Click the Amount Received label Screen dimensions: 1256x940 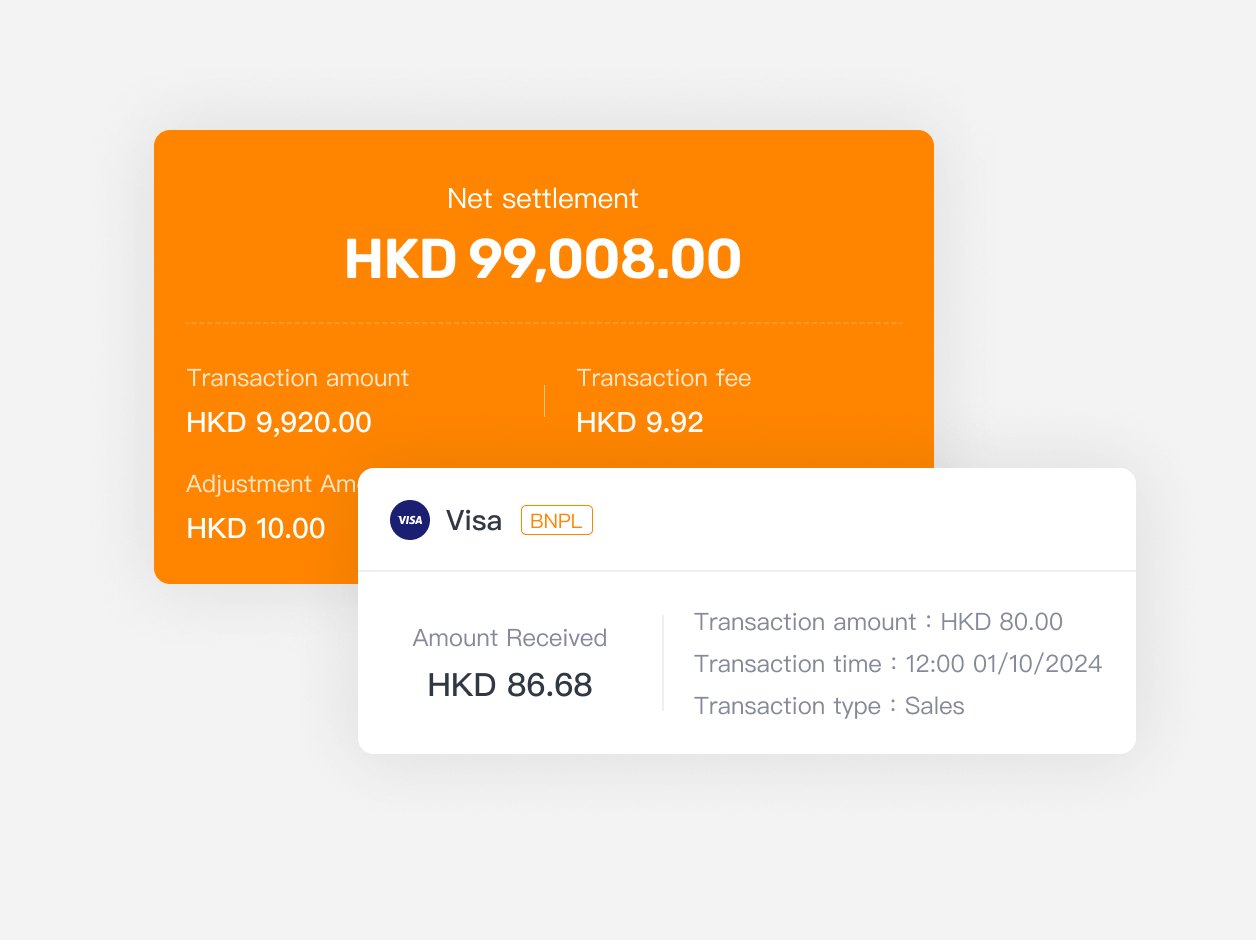click(x=510, y=638)
